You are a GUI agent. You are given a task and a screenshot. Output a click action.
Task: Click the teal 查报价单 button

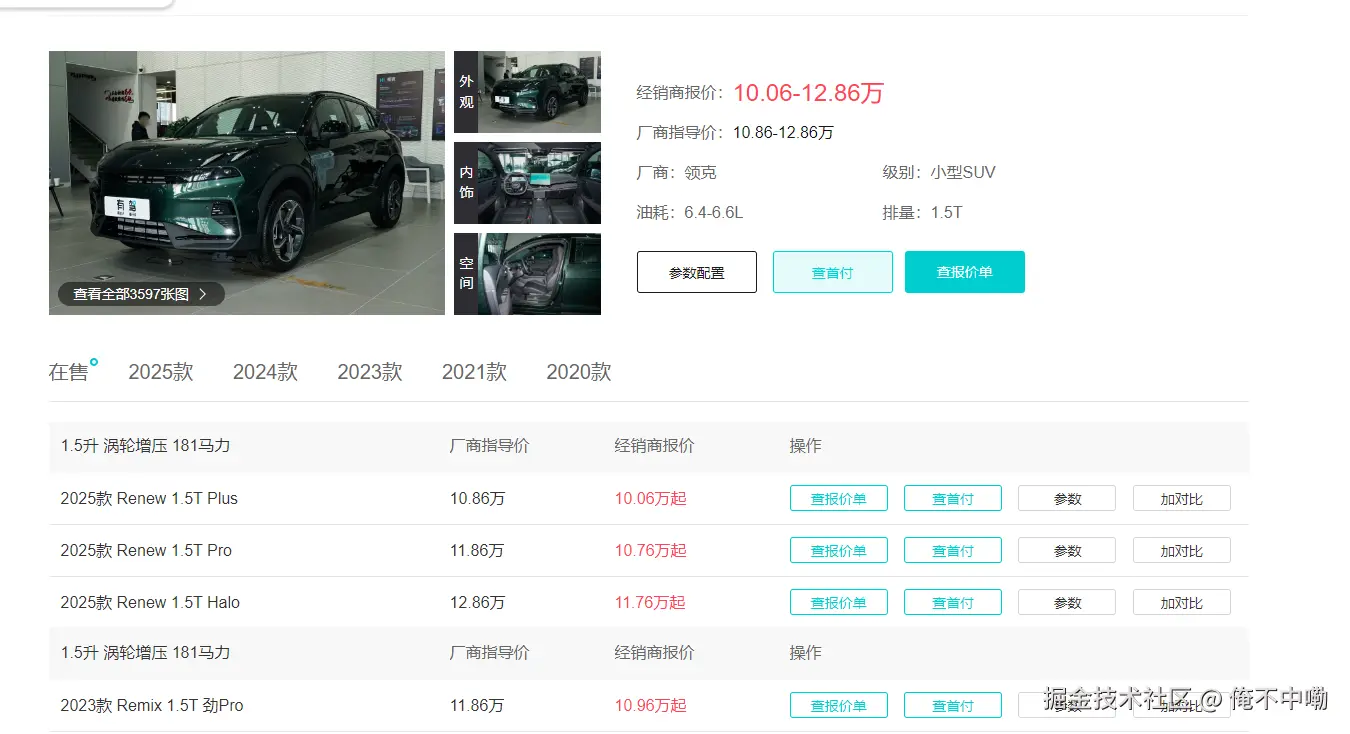click(x=964, y=272)
